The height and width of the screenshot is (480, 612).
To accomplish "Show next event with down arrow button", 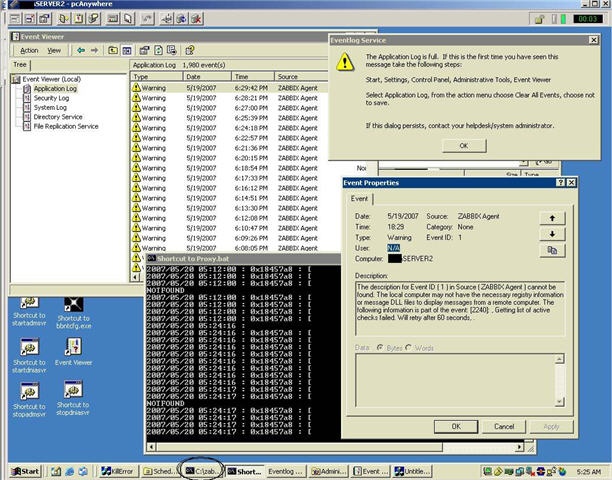I will tap(552, 233).
